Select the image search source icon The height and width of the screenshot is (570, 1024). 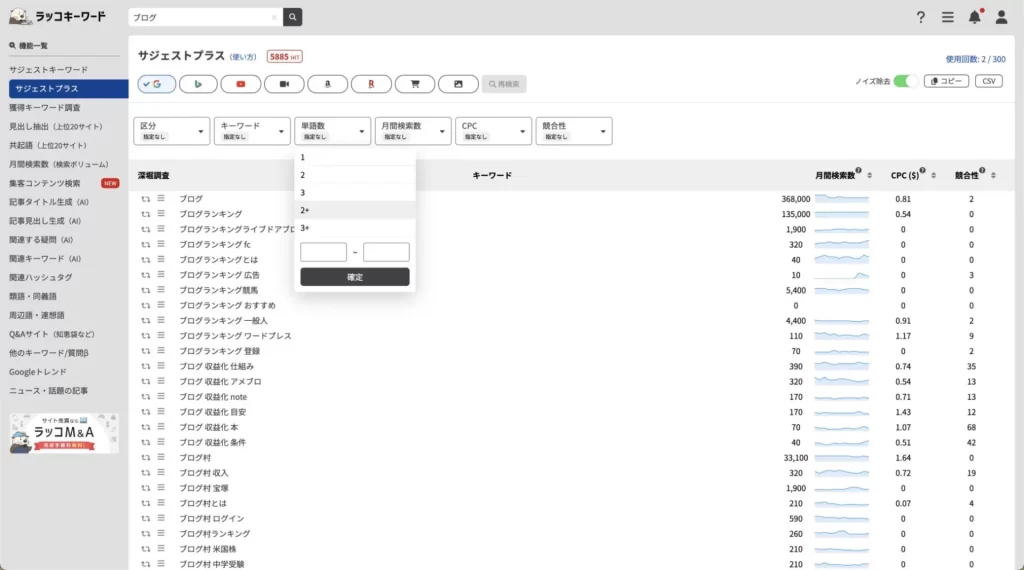[458, 84]
